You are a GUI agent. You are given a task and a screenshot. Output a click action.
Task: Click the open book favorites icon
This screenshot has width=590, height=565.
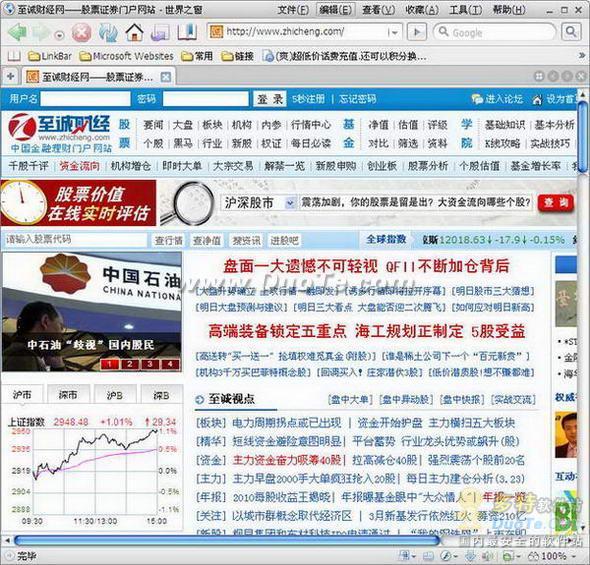click(x=187, y=32)
